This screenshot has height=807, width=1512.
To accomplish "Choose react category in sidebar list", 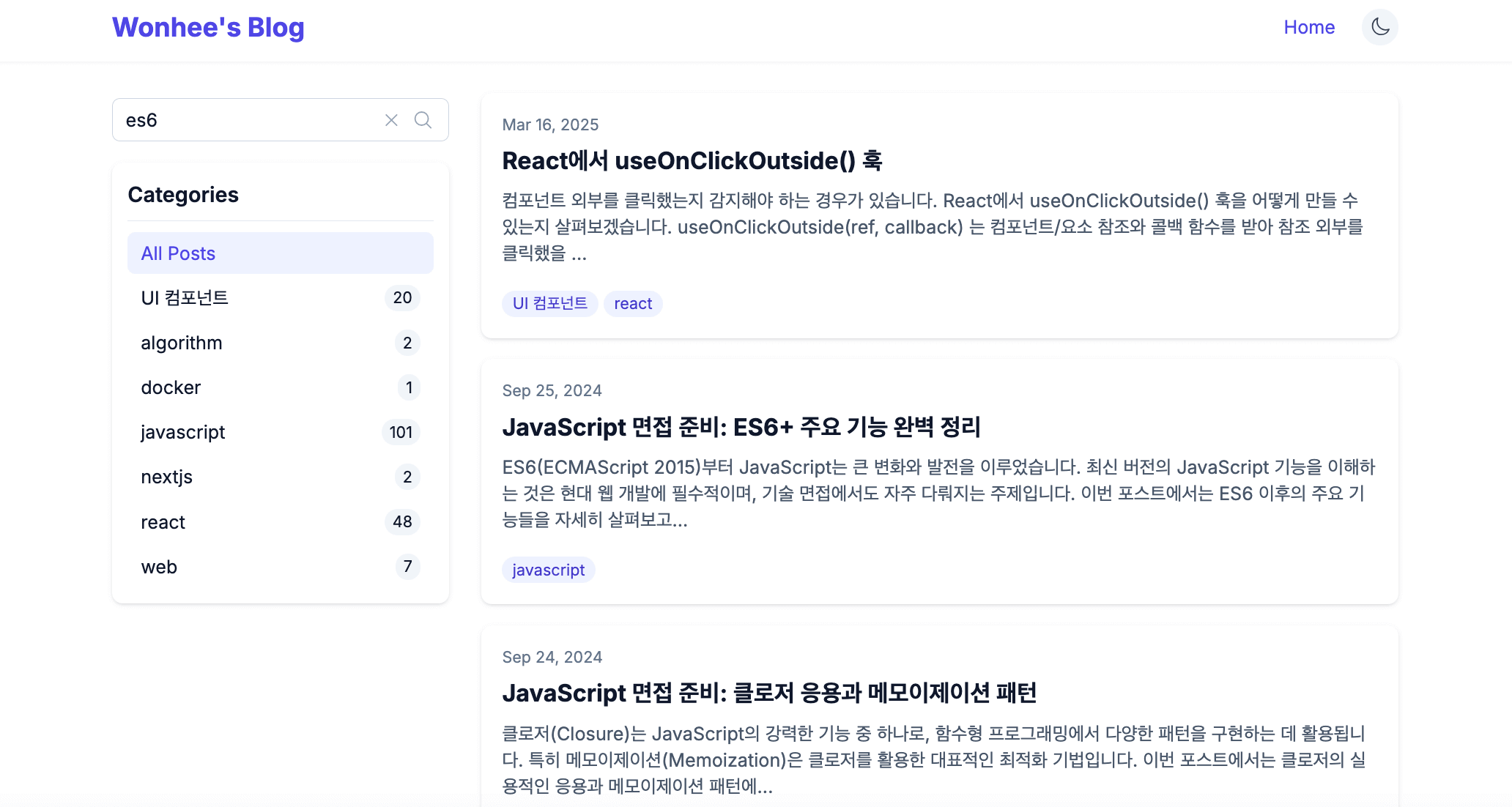I will pos(281,522).
